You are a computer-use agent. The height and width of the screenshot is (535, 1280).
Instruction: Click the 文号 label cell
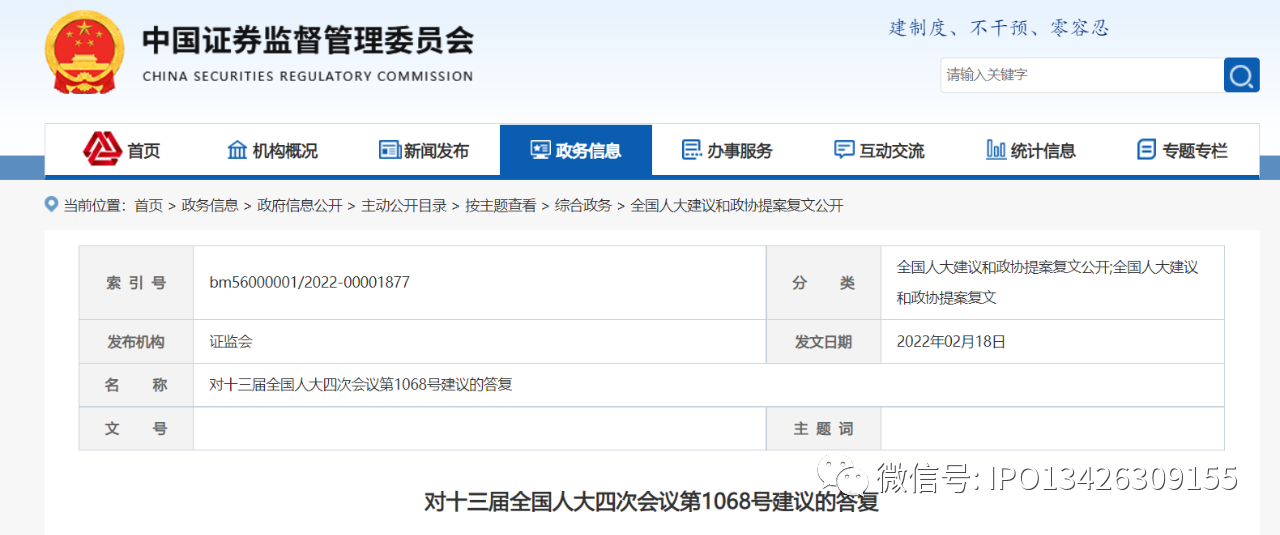tap(136, 428)
